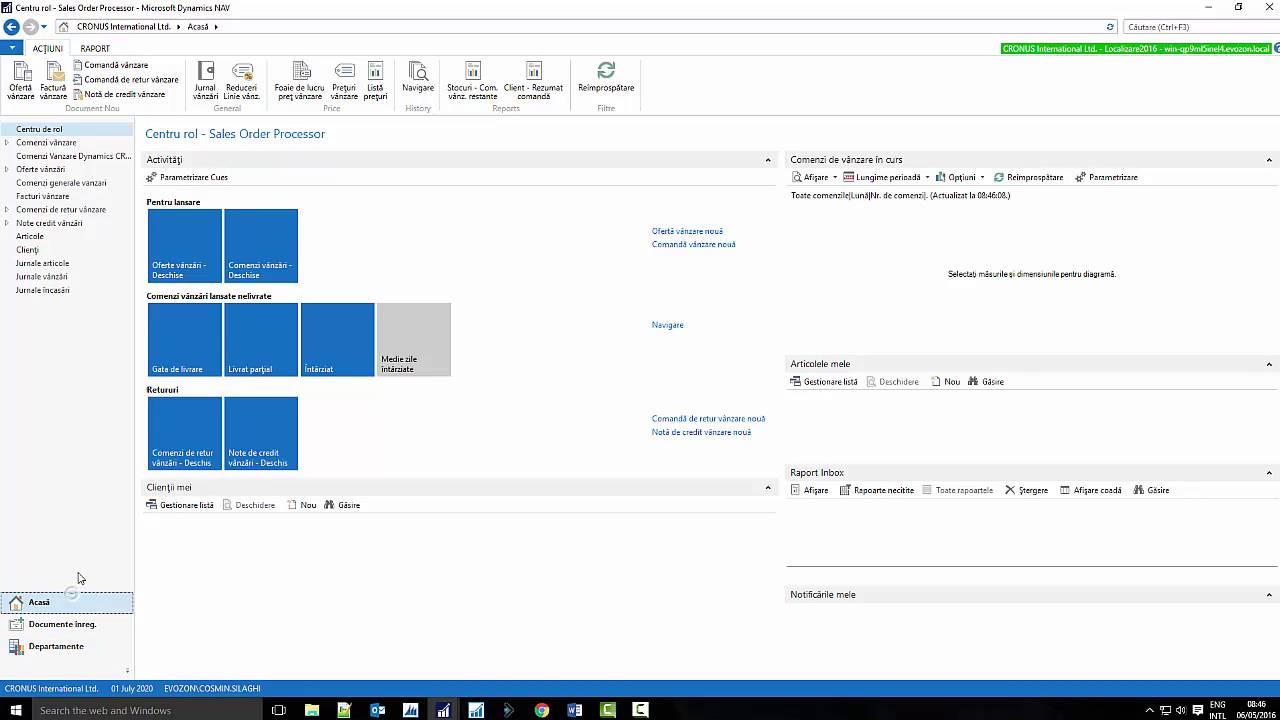Expand Comenzi de retur vânzare tree node
This screenshot has height=720, width=1280.
7,210
